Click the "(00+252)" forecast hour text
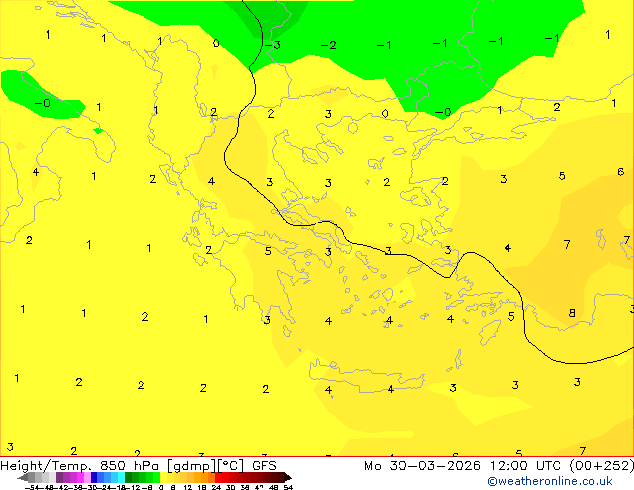The image size is (634, 490). (x=601, y=466)
